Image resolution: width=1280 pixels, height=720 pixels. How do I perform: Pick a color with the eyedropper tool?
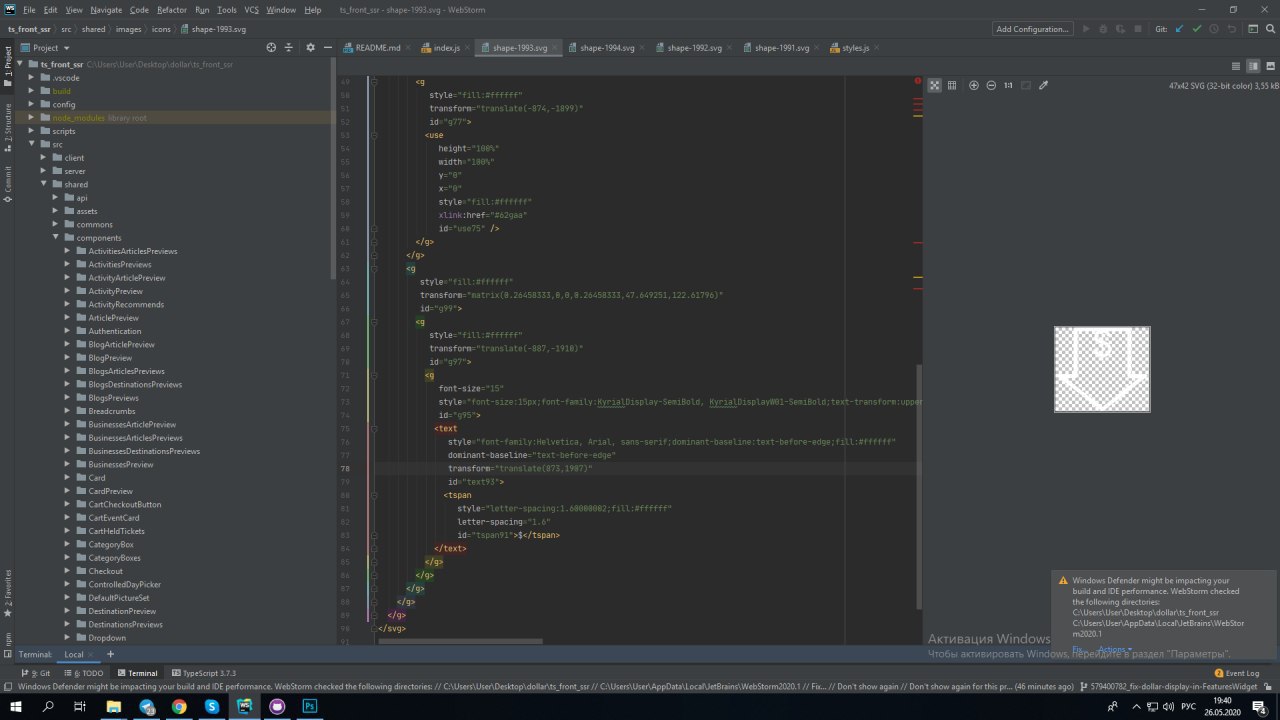pyautogui.click(x=1043, y=86)
